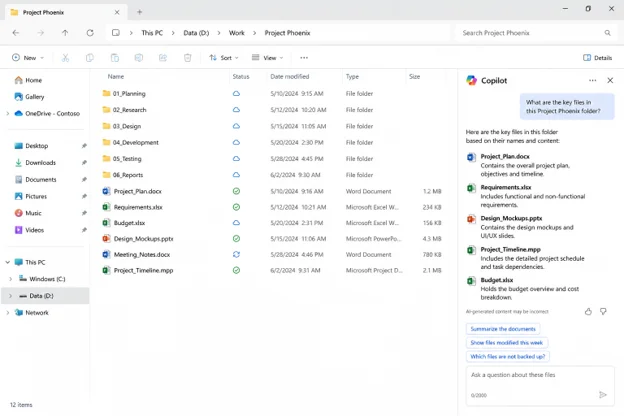The height and width of the screenshot is (416, 624).
Task: Sort by Date modified column header
Action: coord(290,76)
